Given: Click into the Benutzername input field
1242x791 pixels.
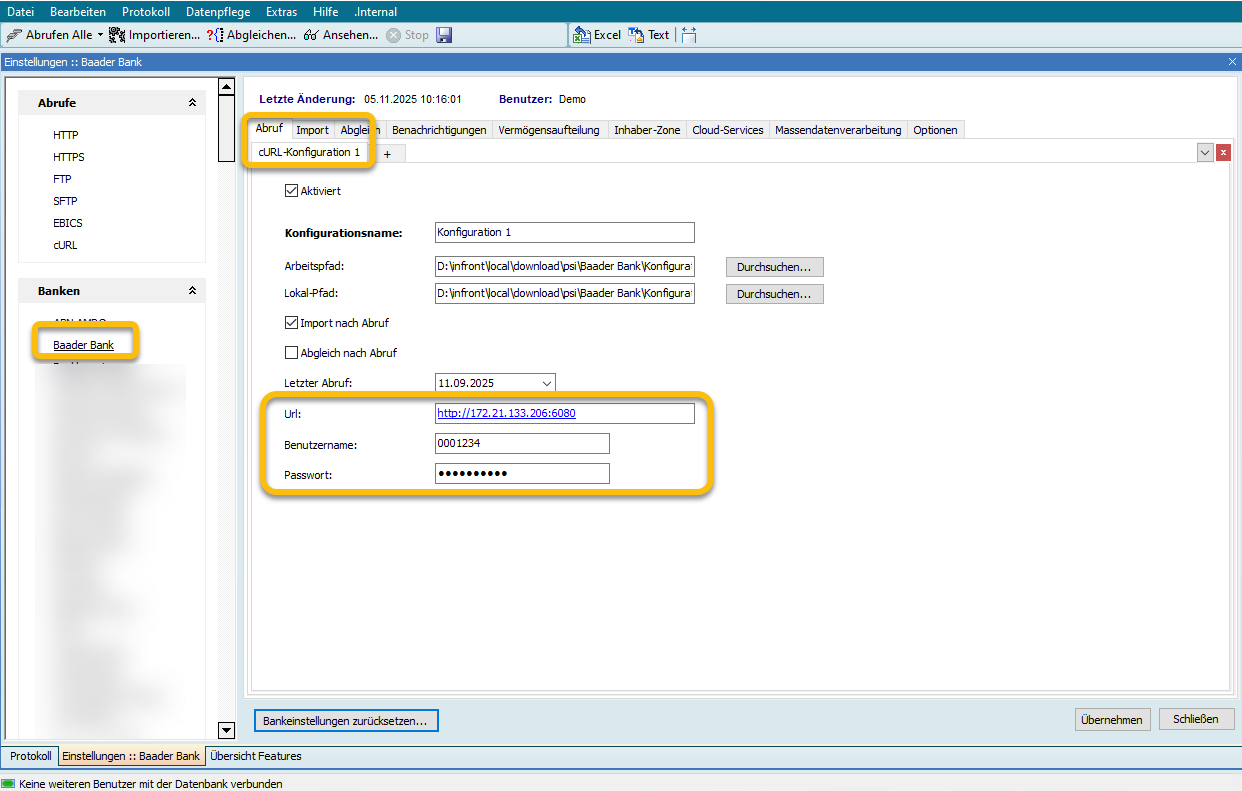Looking at the screenshot, I should (521, 444).
